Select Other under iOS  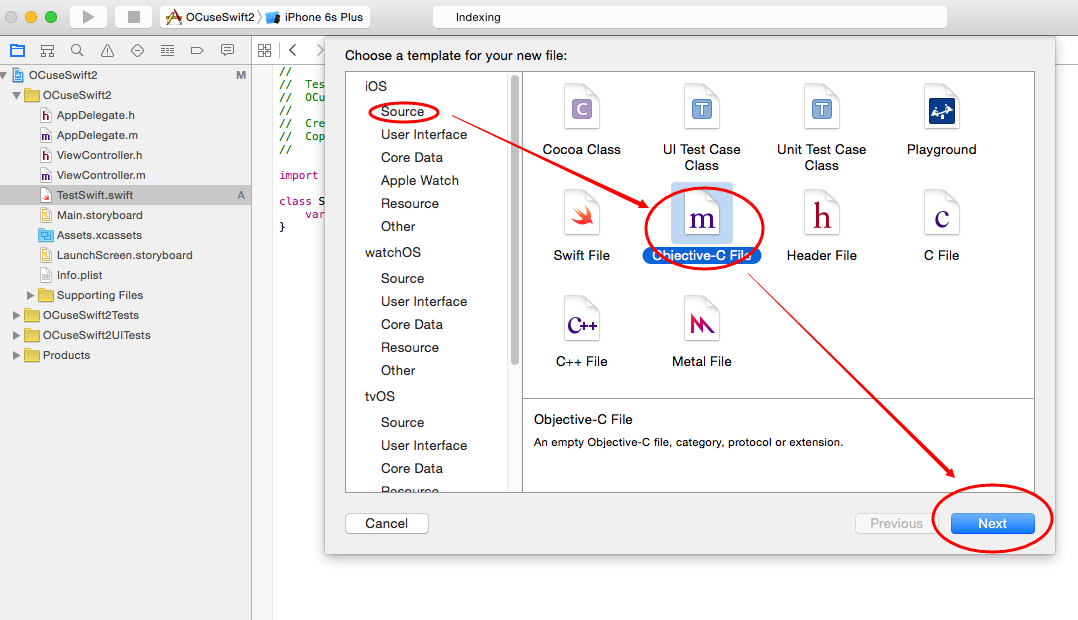coord(398,226)
